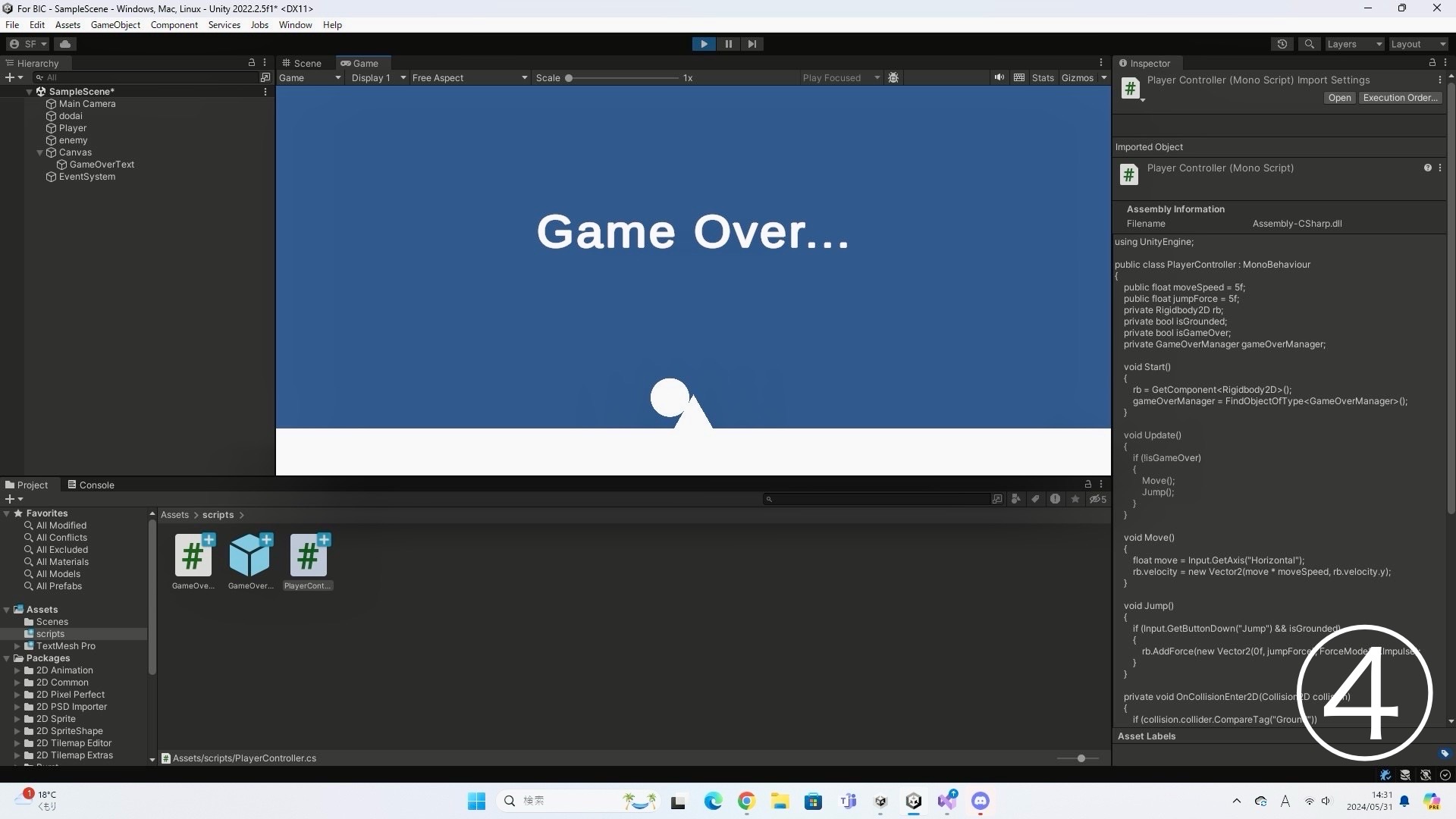Open the cloud services icon
This screenshot has height=819, width=1456.
[x=65, y=44]
